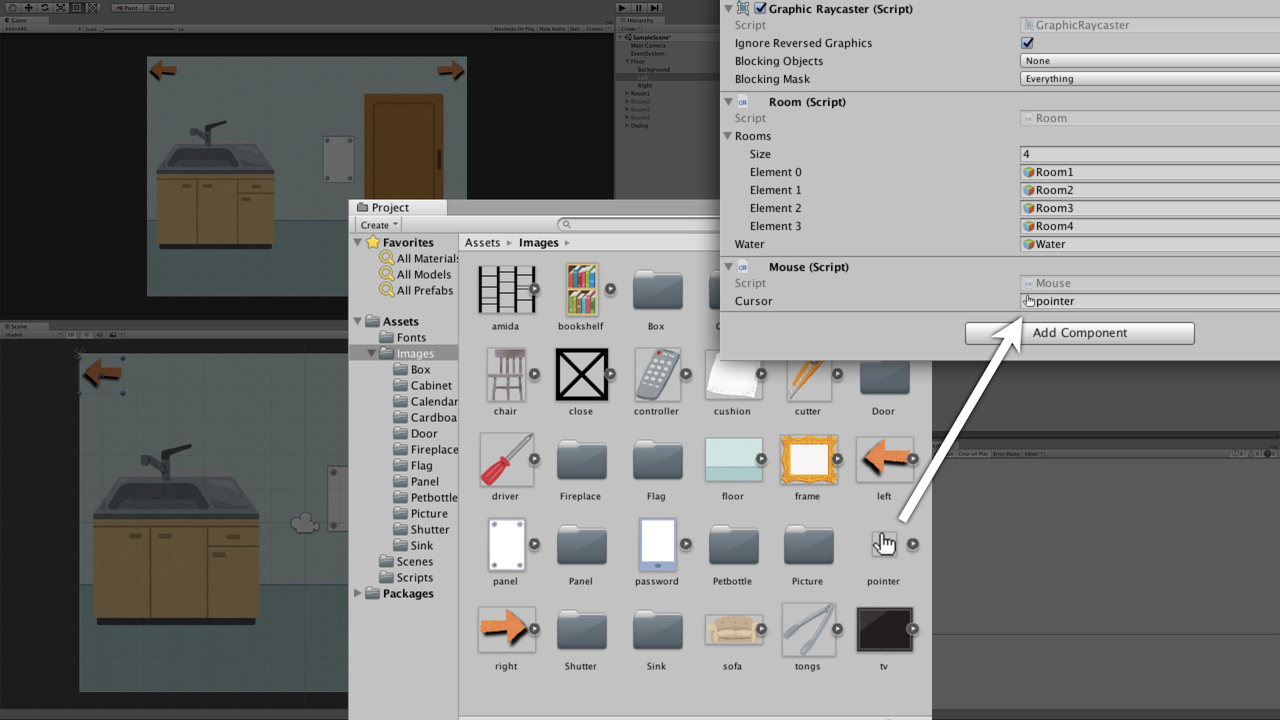Viewport: 1280px width, 720px height.
Task: Select the Rect Transform tool
Action: pyautogui.click(x=77, y=8)
